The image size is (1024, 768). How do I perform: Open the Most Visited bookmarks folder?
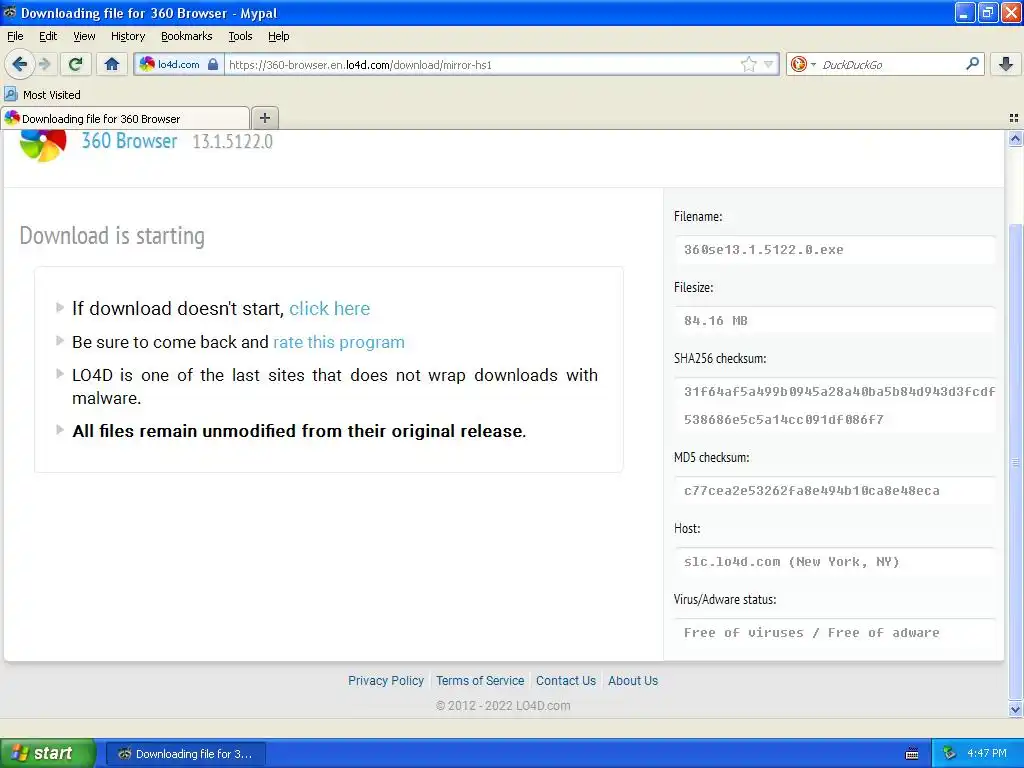[42, 95]
